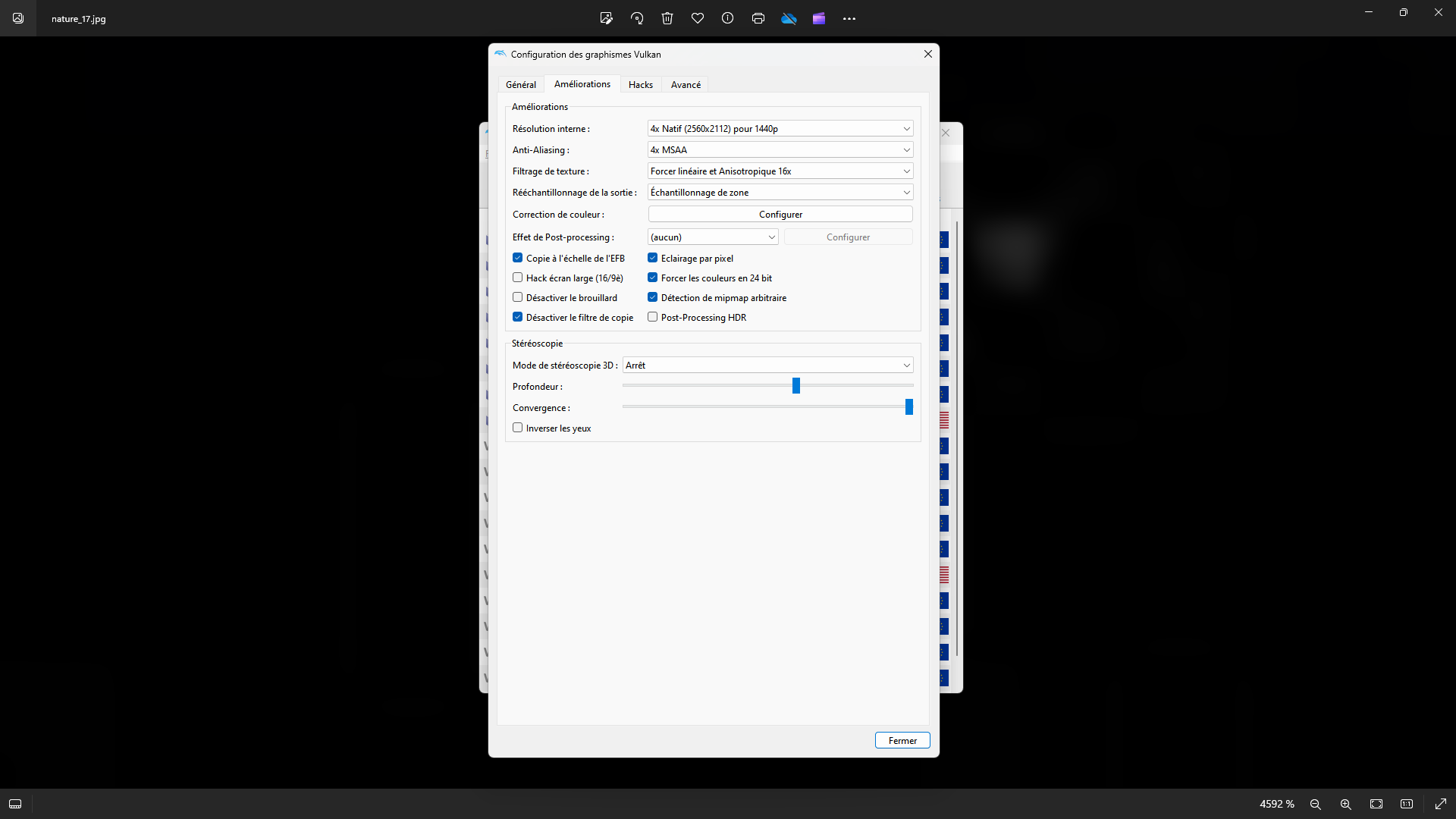Click the Dolphin logo in the dialog title bar

click(x=500, y=54)
